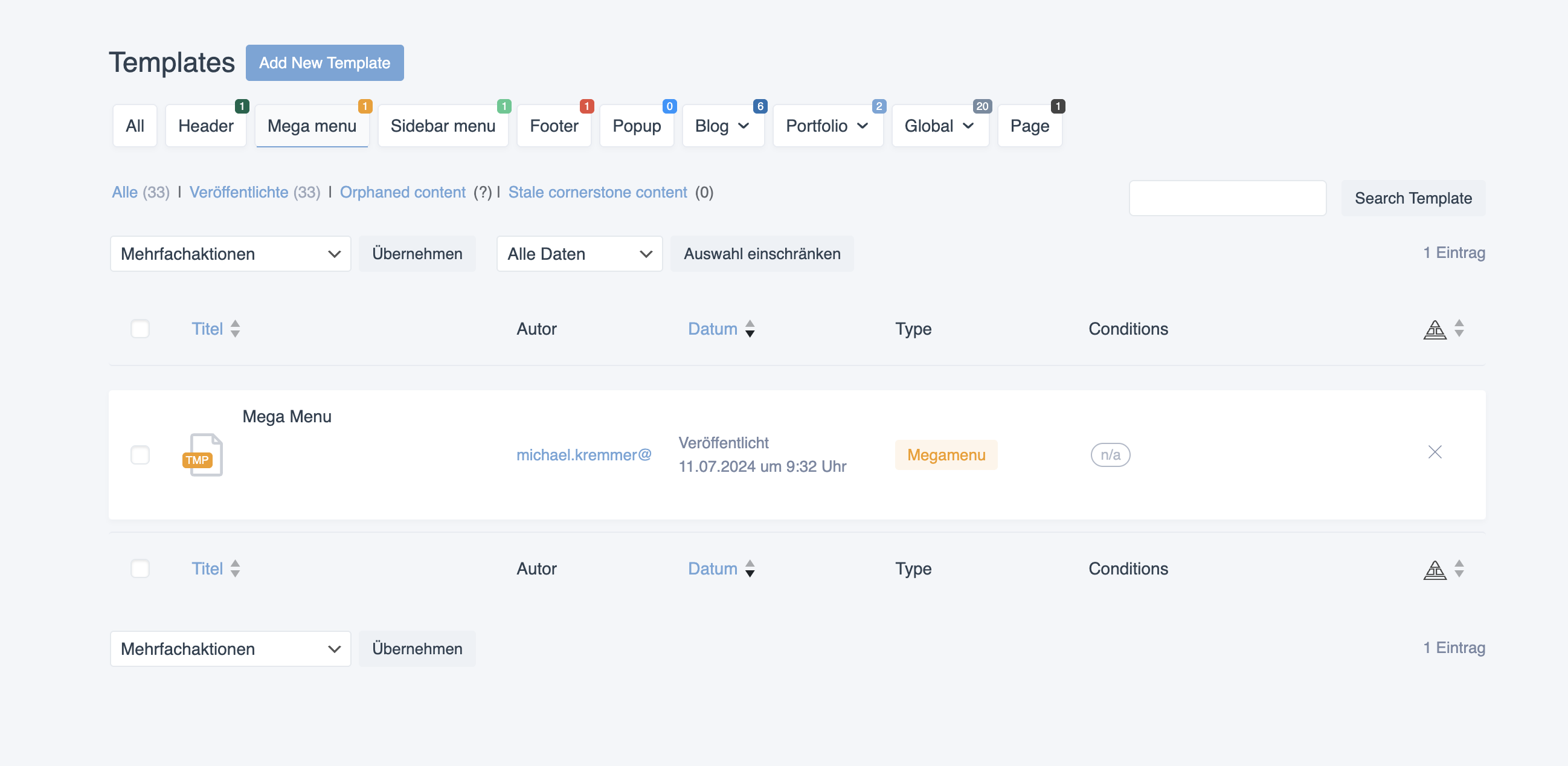Click the X icon in Mega Menu row
The image size is (1568, 766).
[x=1435, y=452]
